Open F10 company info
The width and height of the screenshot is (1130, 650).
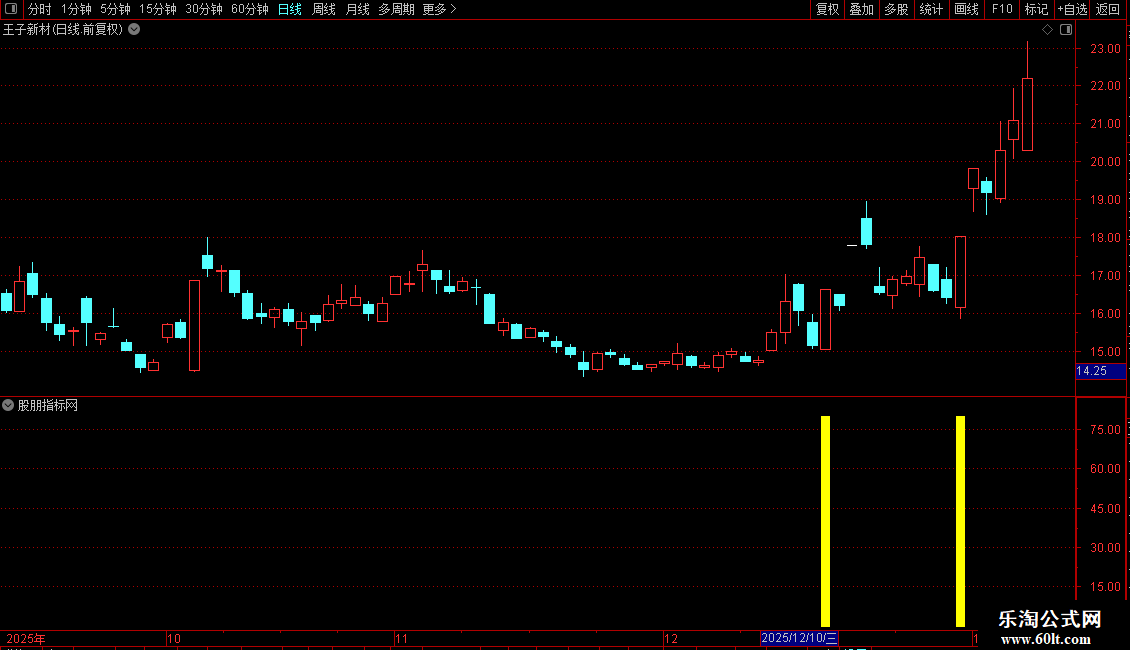point(1002,9)
